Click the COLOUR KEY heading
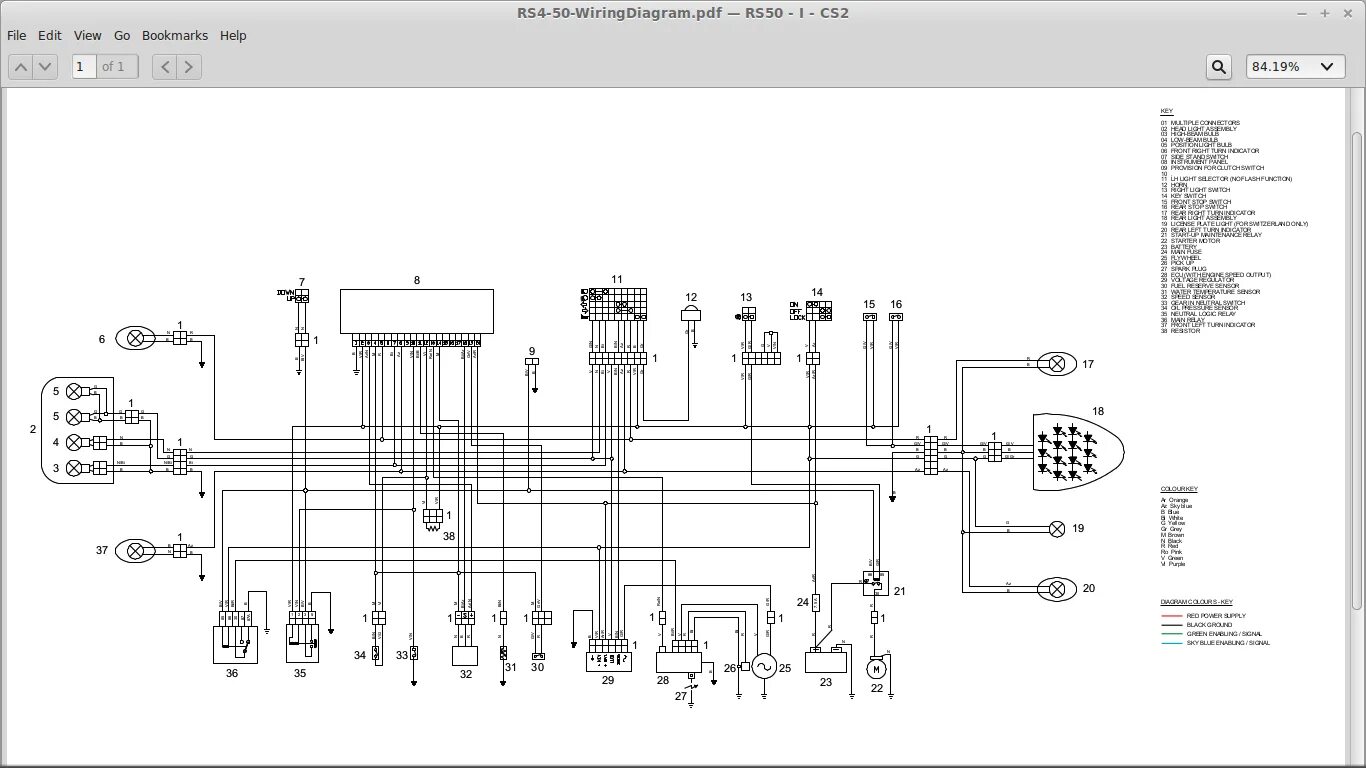Screen dimensions: 1366x768 point(1179,489)
